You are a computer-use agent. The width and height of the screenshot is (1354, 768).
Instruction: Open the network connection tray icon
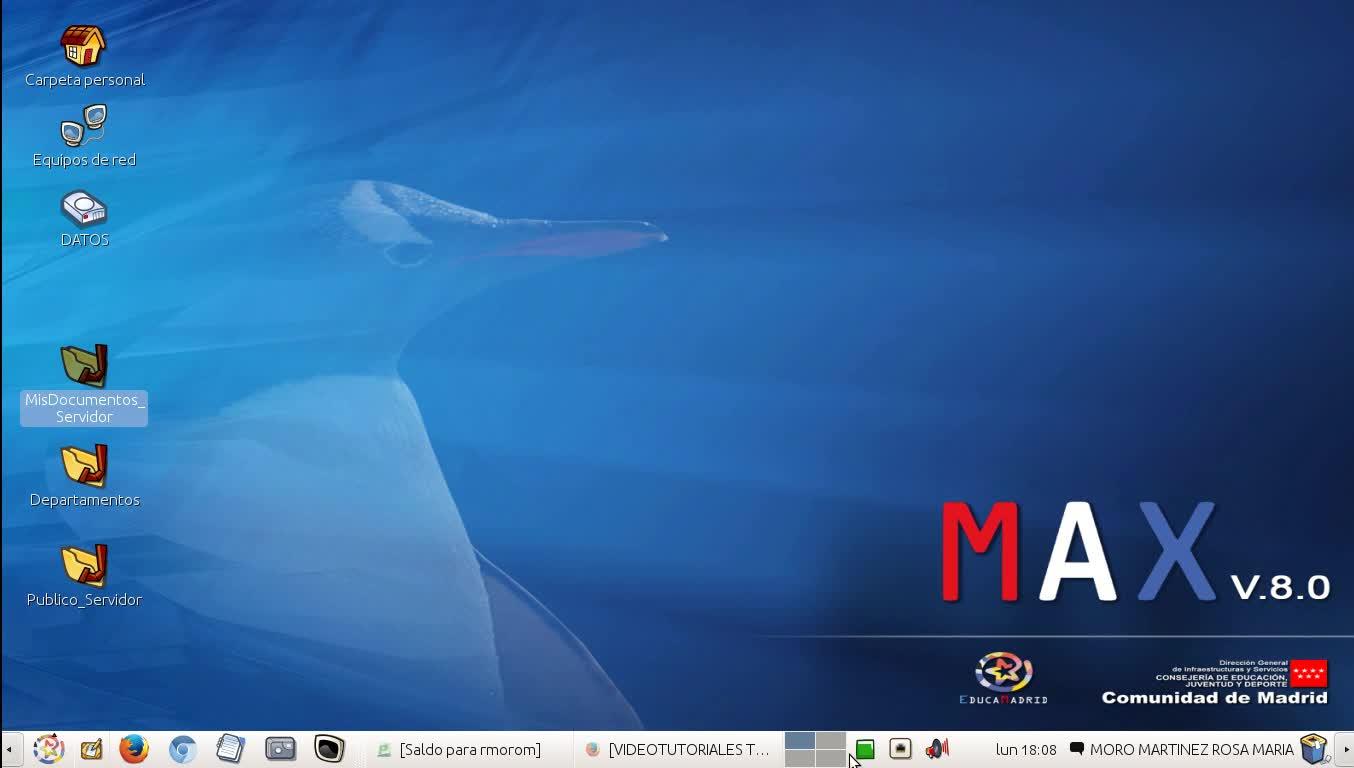(900, 749)
